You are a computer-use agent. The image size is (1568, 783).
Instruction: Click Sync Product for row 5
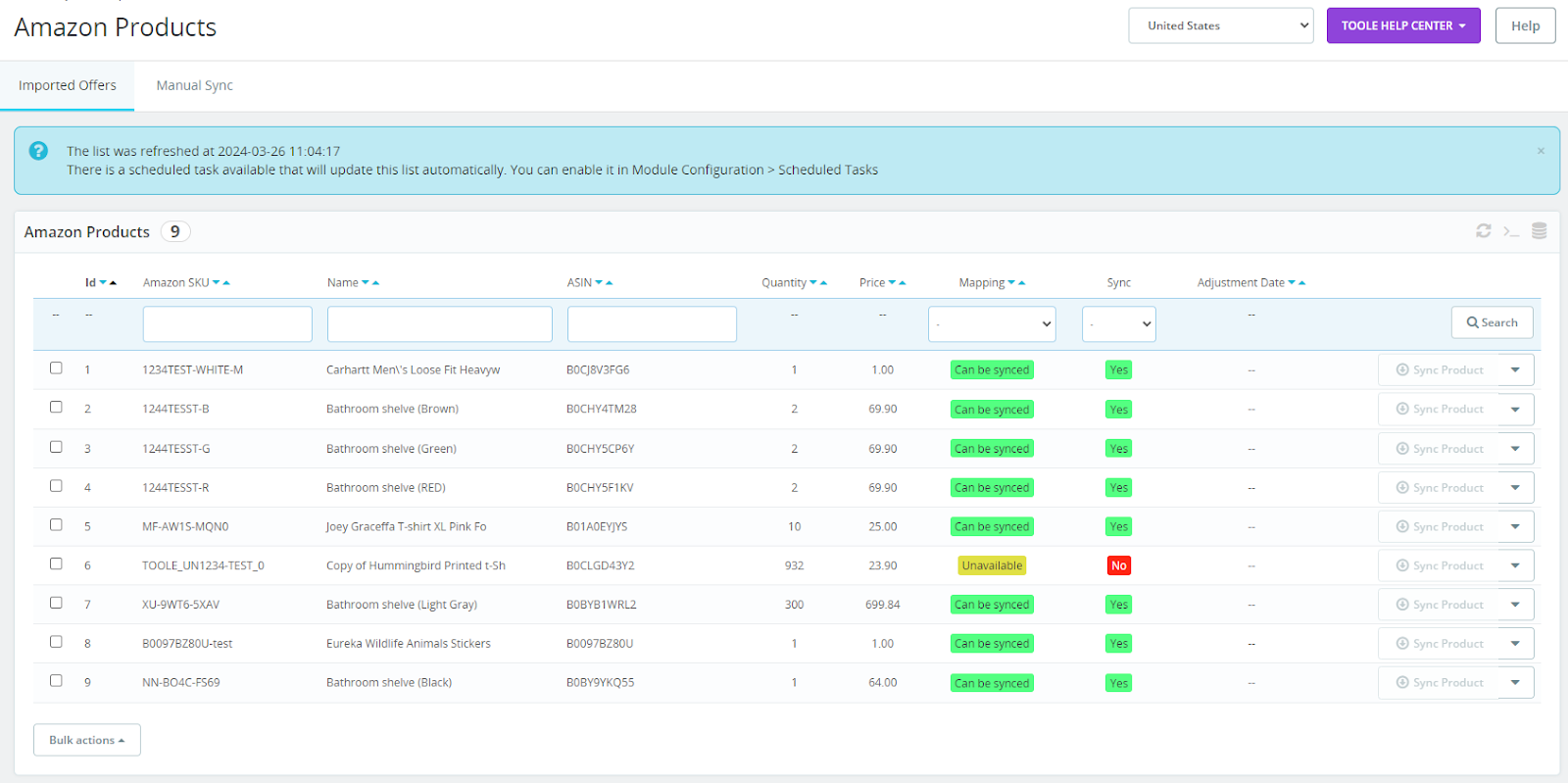tap(1439, 526)
